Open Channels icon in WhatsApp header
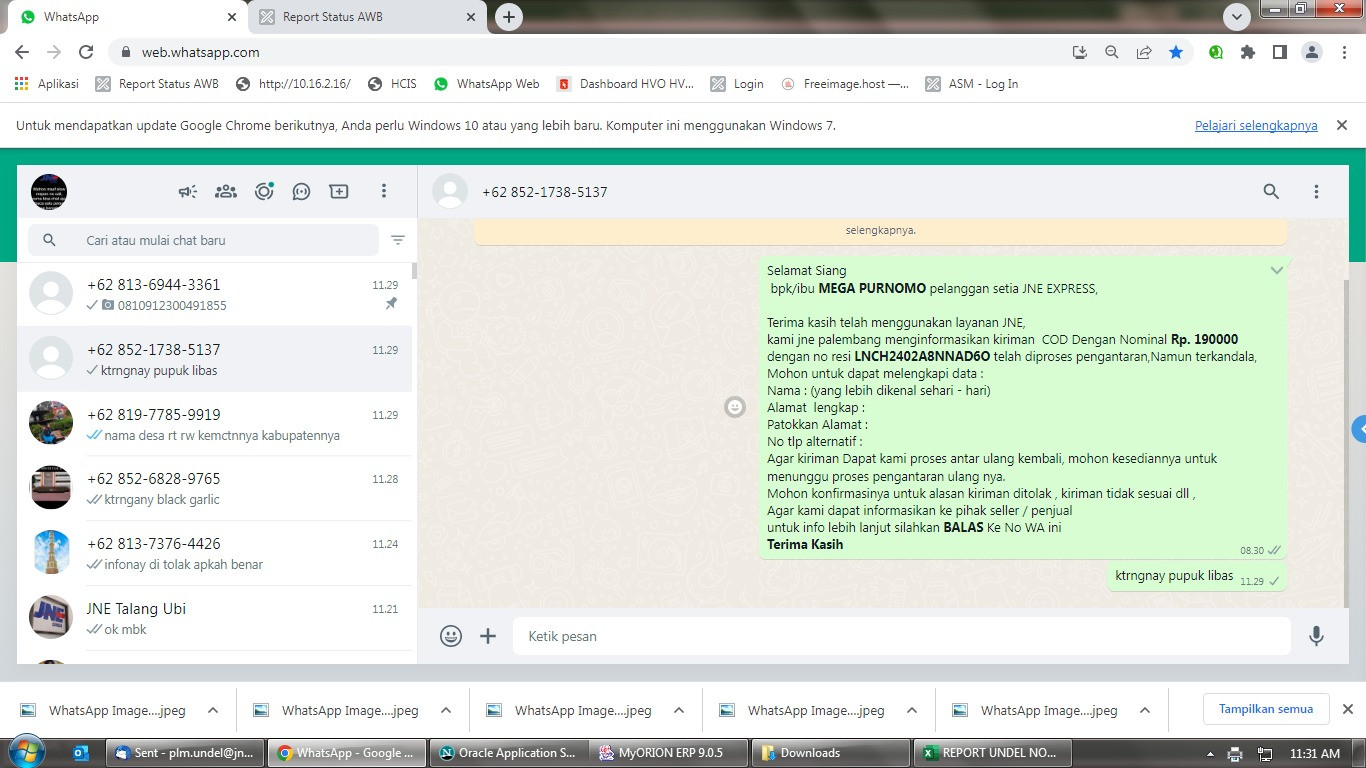The height and width of the screenshot is (768, 1366). 301,191
